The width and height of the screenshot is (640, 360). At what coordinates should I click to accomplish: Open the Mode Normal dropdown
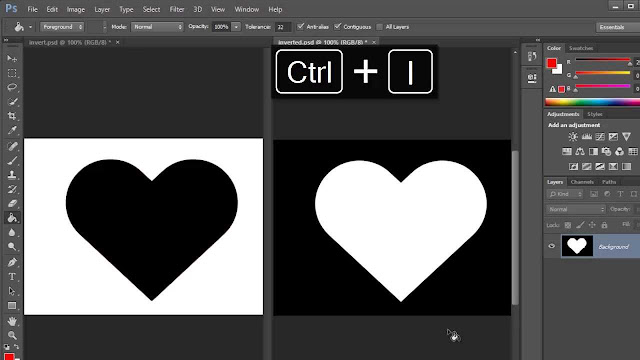(157, 27)
